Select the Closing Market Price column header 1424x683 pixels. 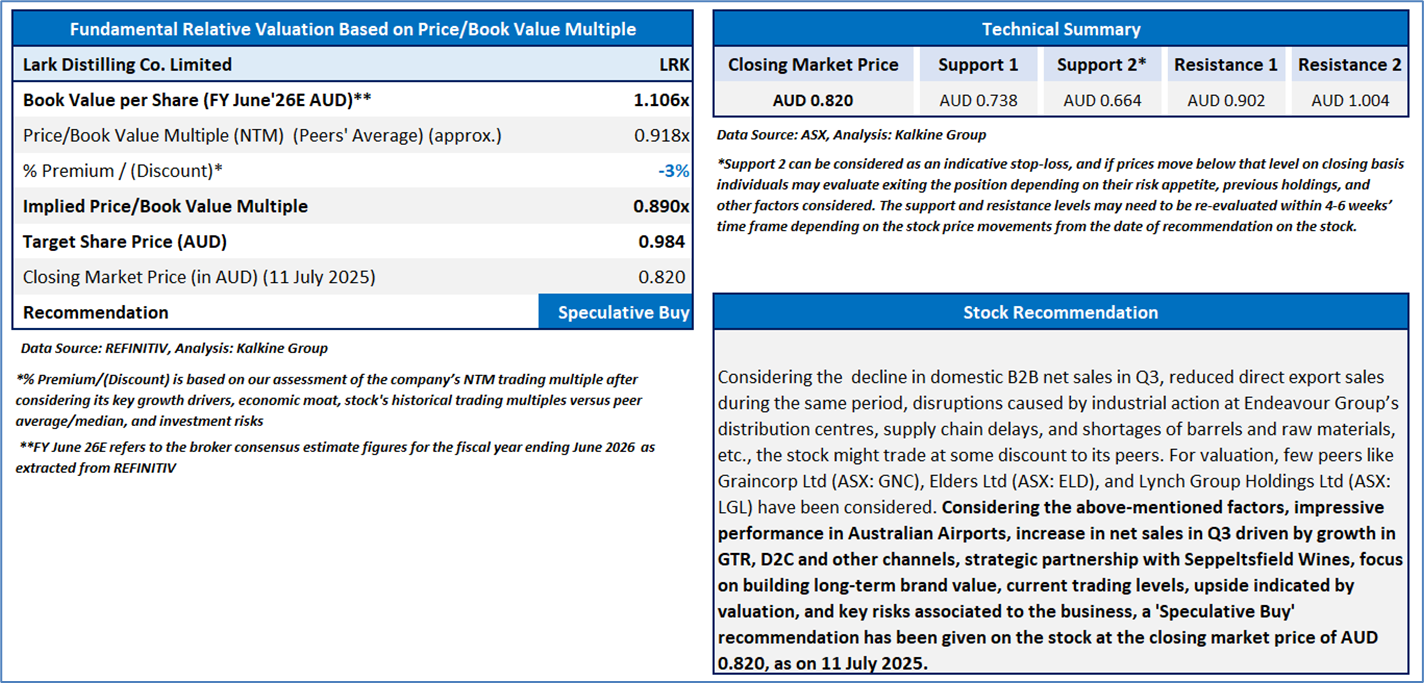pos(813,65)
